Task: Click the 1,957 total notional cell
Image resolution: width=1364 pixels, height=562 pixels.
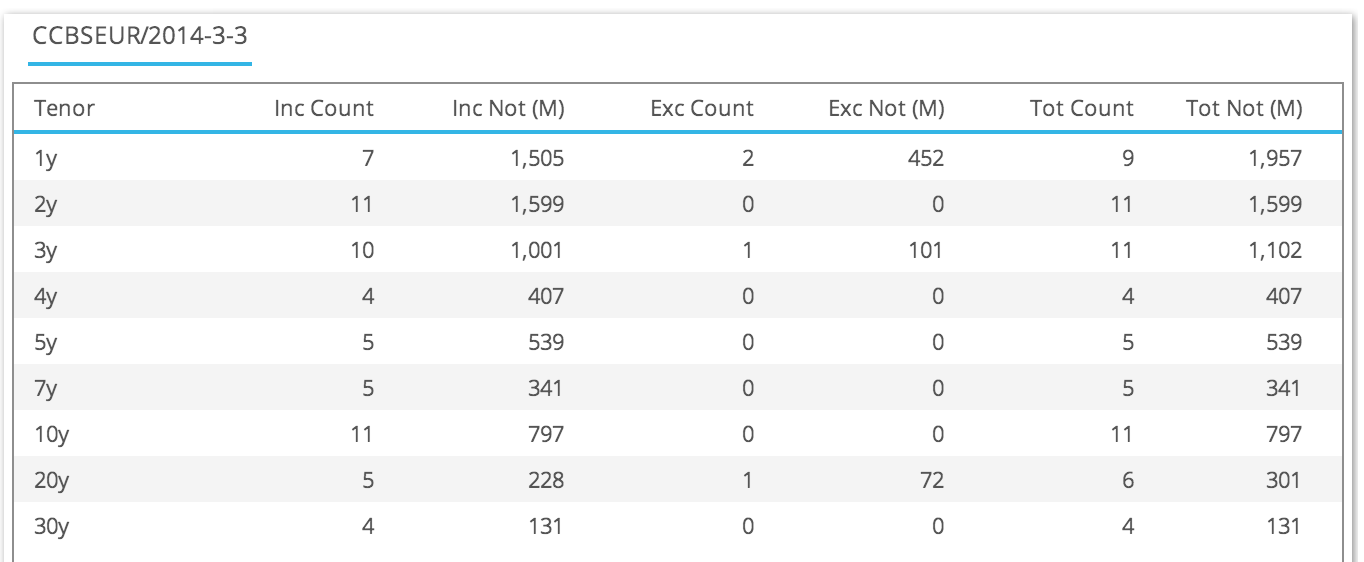Action: pos(1276,158)
